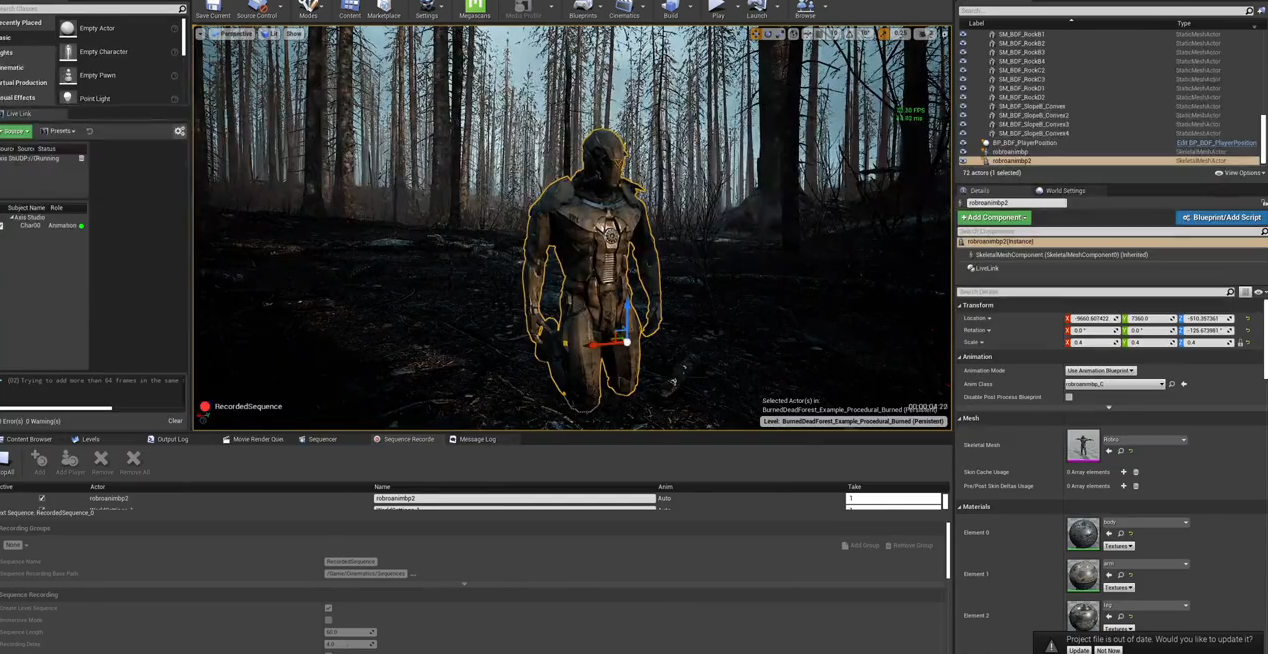Viewport: 1268px width, 654px height.
Task: Toggle Immersive Mode checkbox
Action: (328, 620)
